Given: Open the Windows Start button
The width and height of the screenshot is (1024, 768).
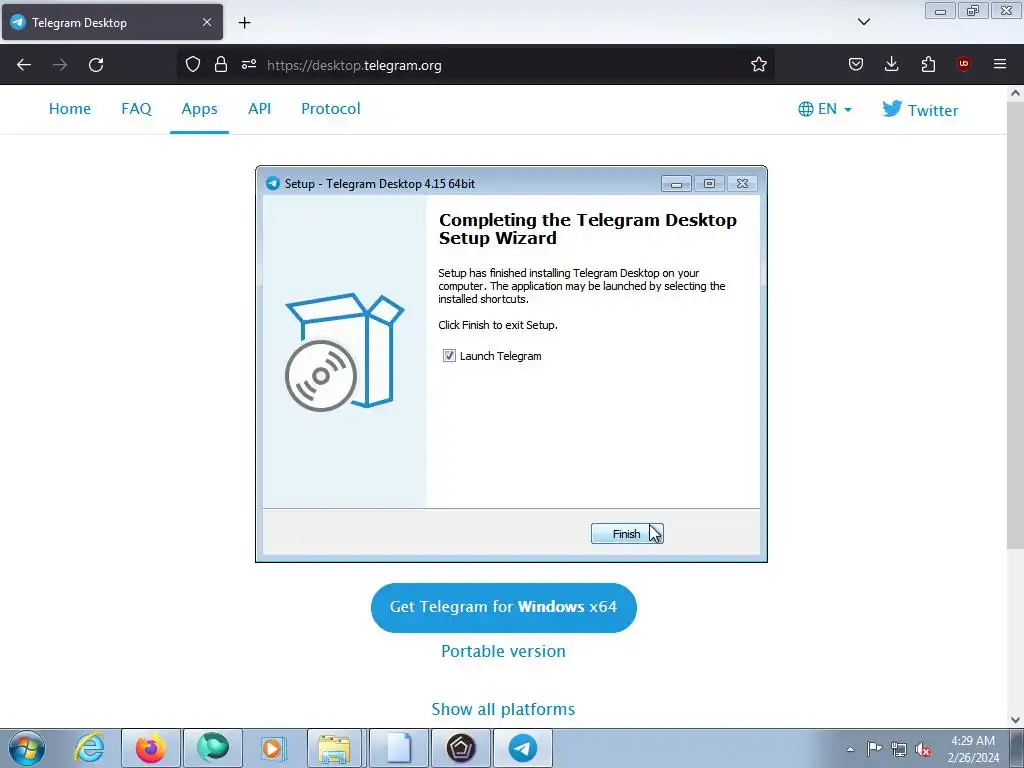Looking at the screenshot, I should coord(27,748).
